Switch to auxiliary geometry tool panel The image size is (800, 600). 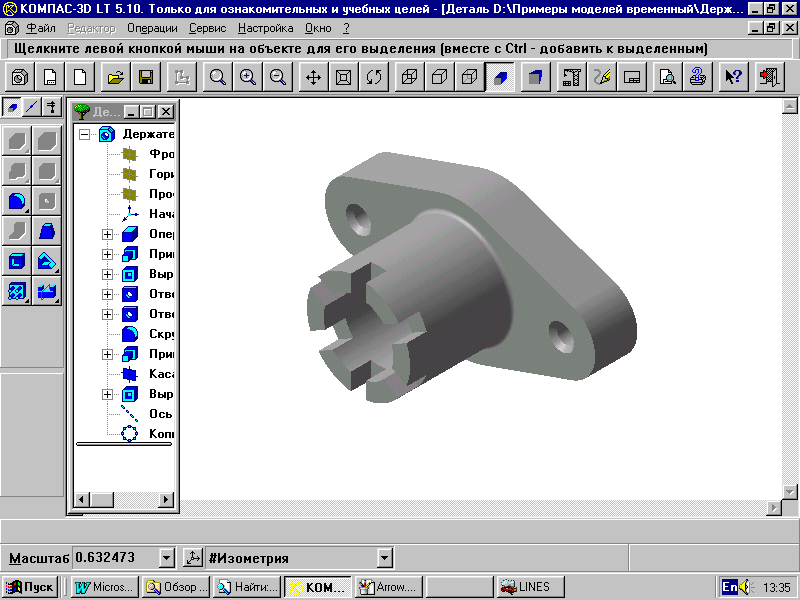32,107
